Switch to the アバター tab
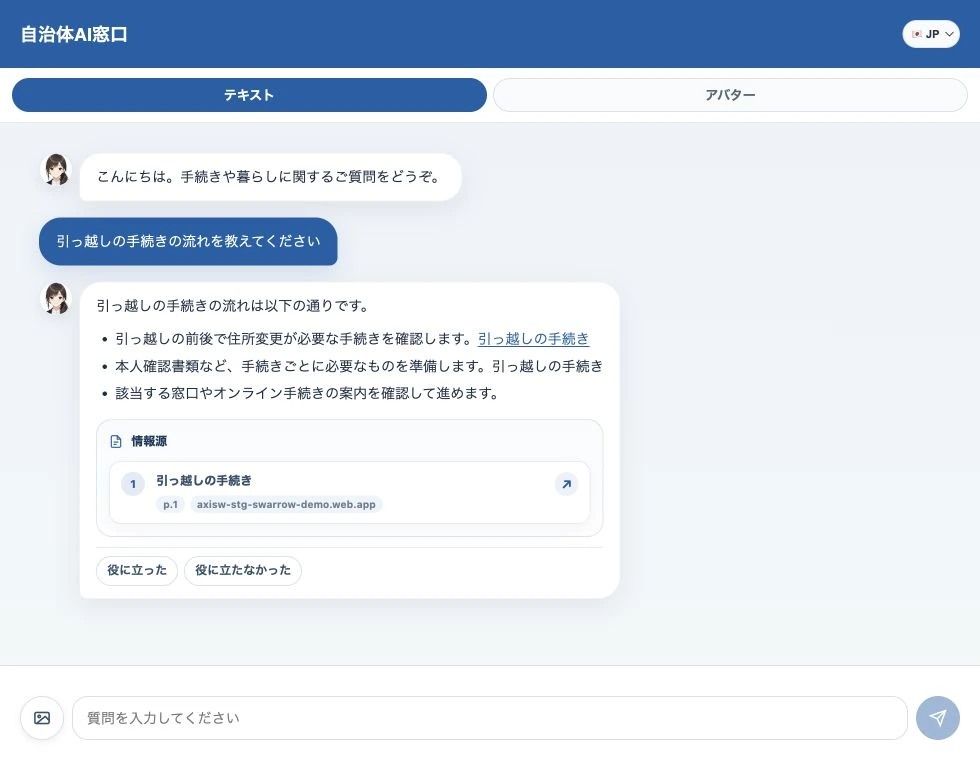980x760 pixels. click(730, 95)
